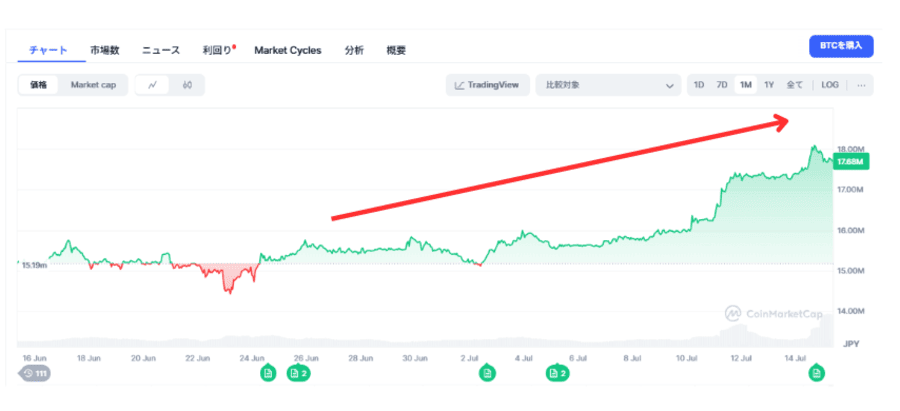900x411 pixels.
Task: Click the 20 Jun date label
Action: point(143,358)
